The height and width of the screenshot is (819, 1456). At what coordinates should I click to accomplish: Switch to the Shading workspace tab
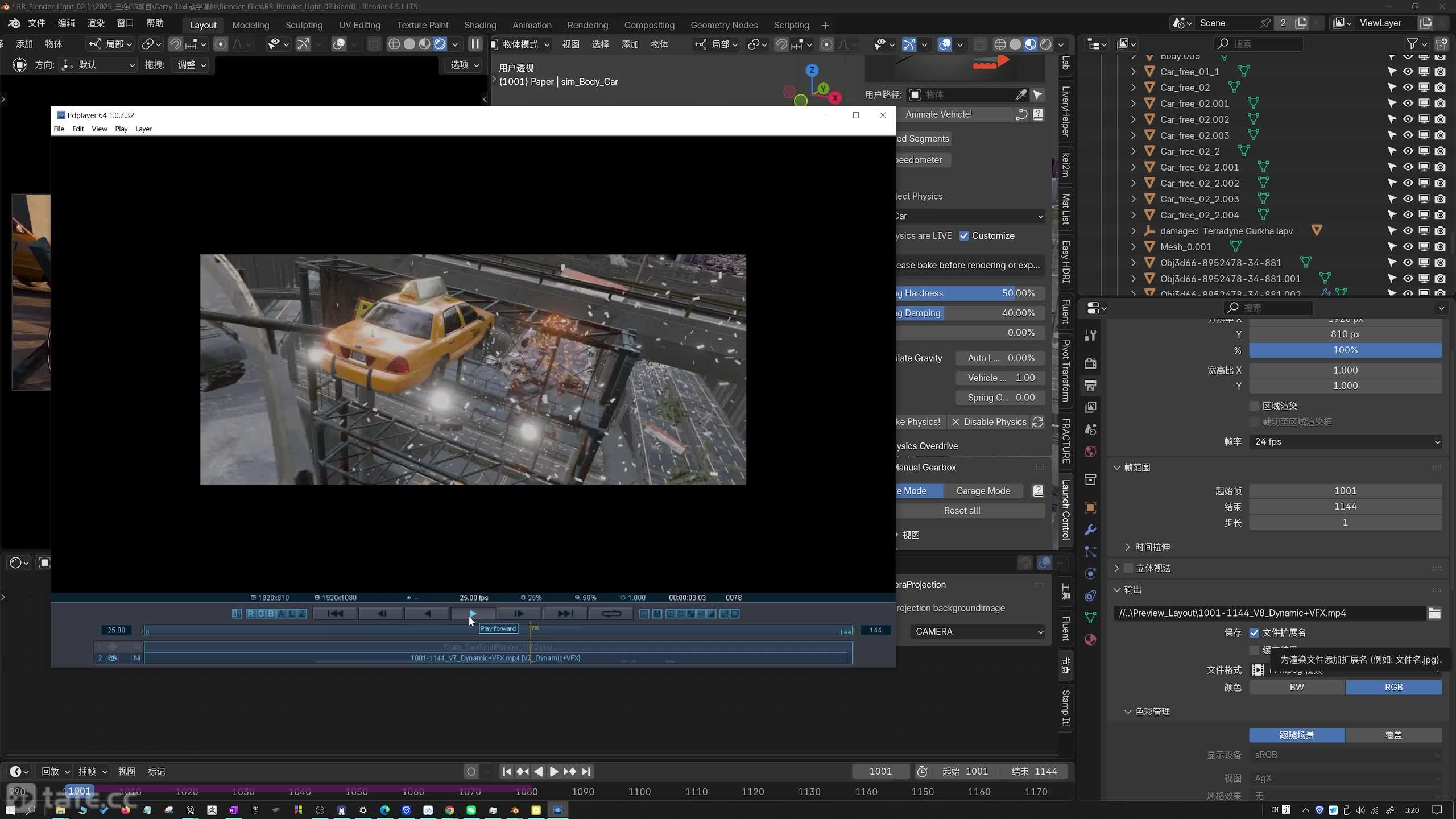479,25
